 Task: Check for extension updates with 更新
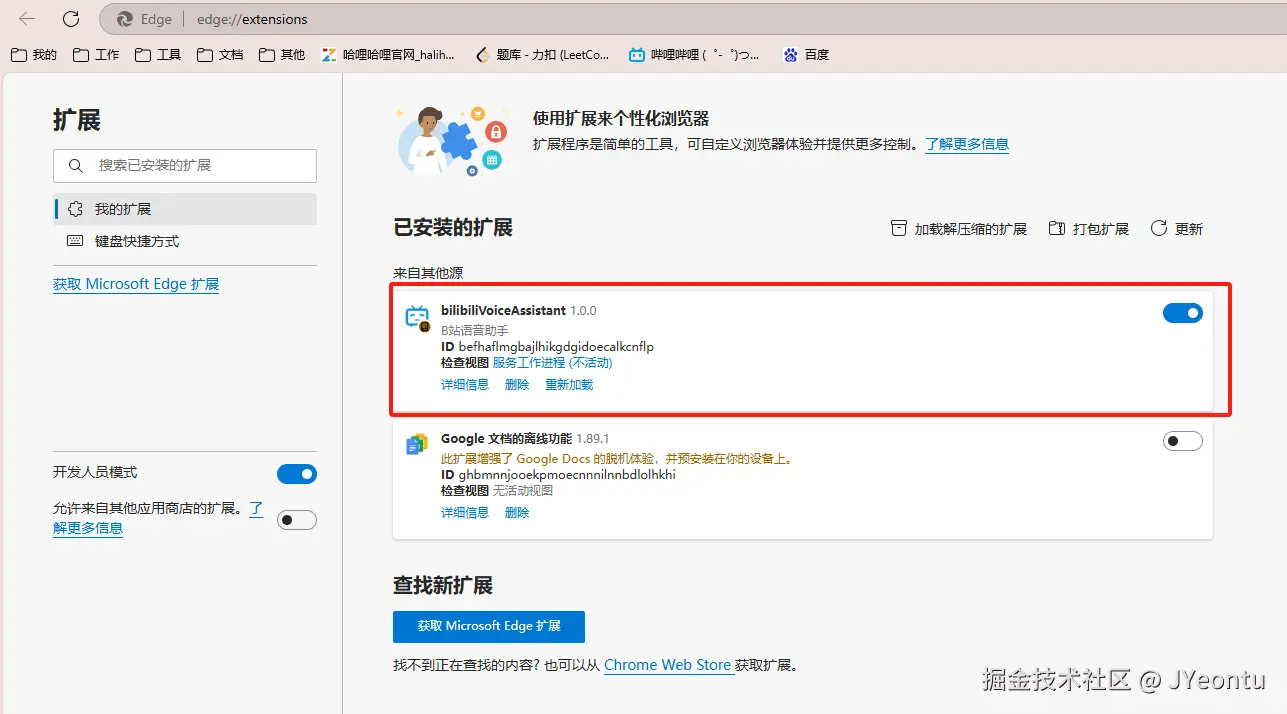click(1177, 229)
